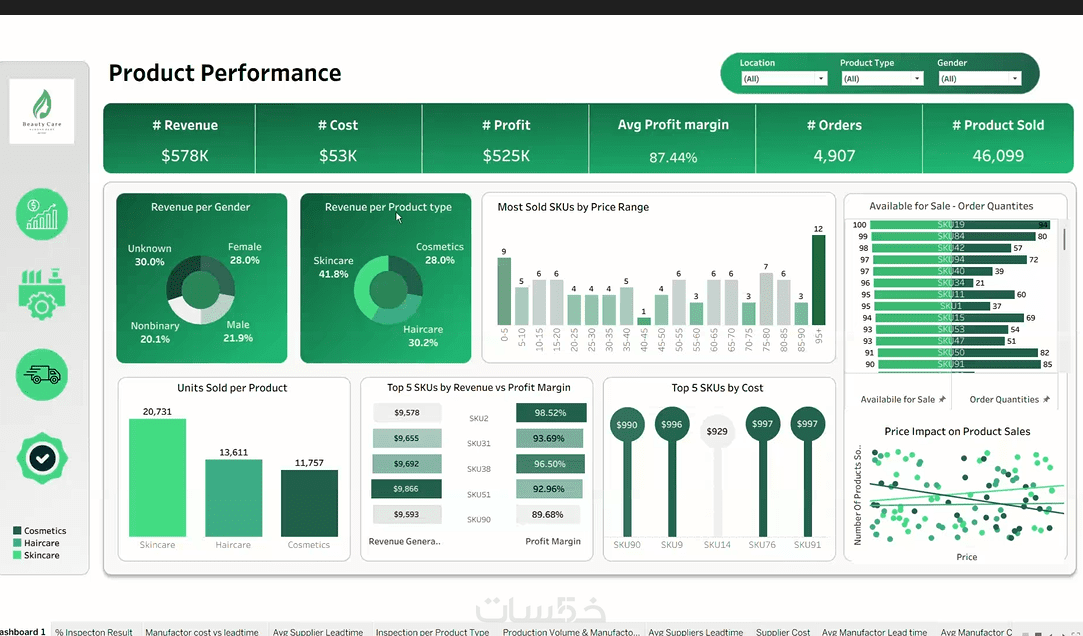The image size is (1083, 636).
Task: Open the Avg Supplier Leadtime tab
Action: pyautogui.click(x=318, y=631)
